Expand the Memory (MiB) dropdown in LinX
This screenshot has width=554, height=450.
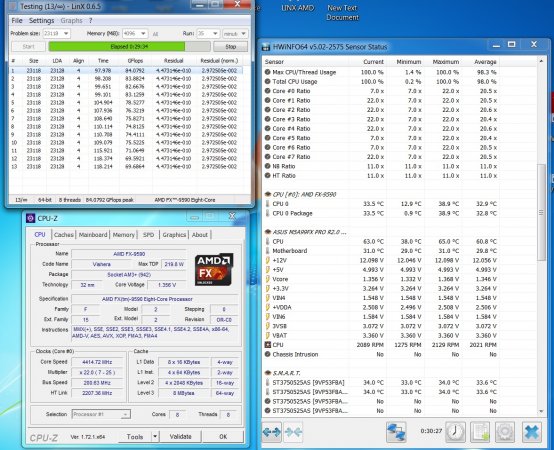pos(143,34)
